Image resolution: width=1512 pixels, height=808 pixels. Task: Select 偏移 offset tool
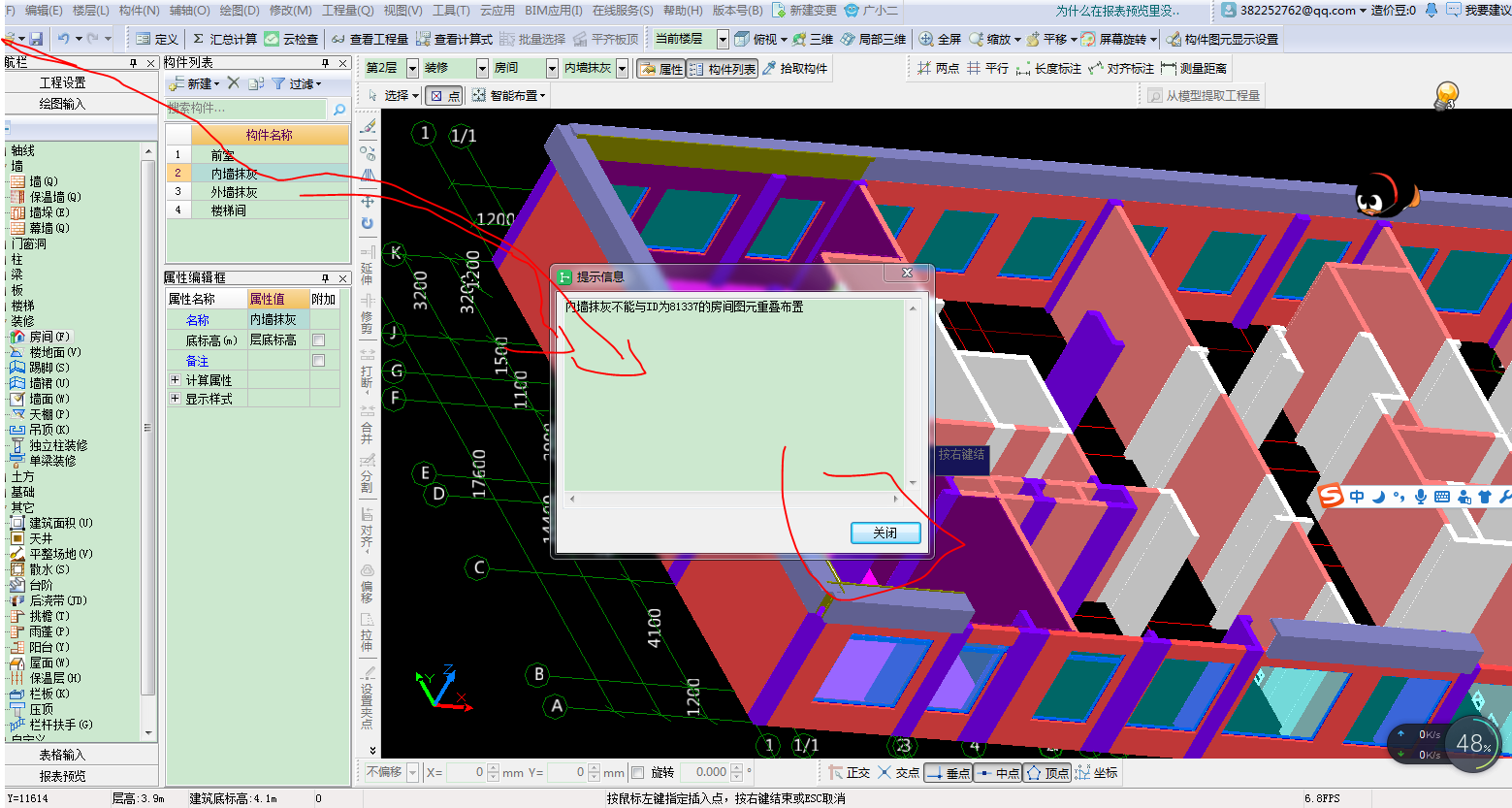point(367,583)
